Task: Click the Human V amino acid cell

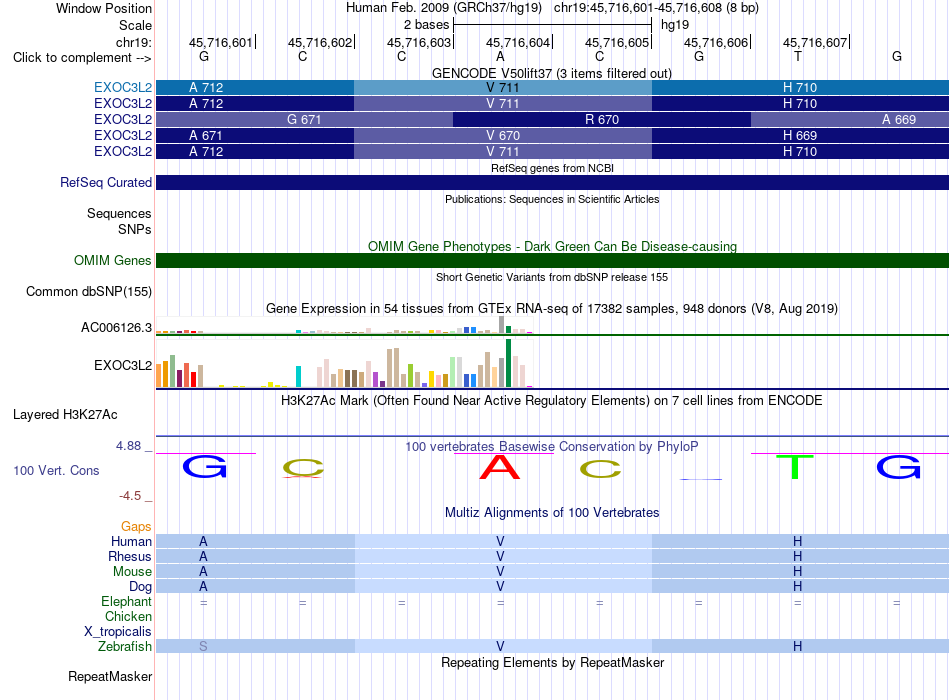Action: click(x=500, y=542)
